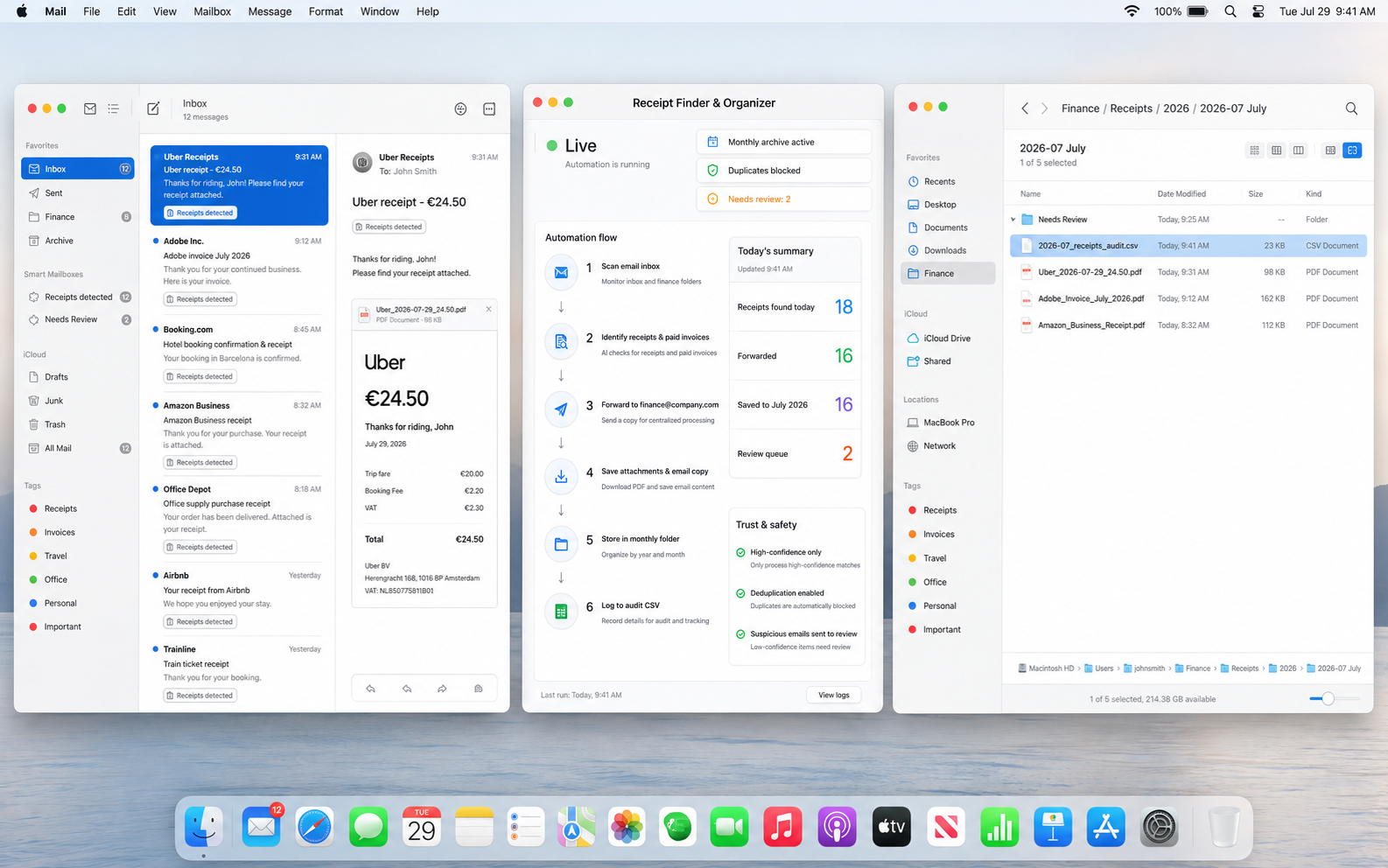Click the Save attachments download icon

point(561,477)
